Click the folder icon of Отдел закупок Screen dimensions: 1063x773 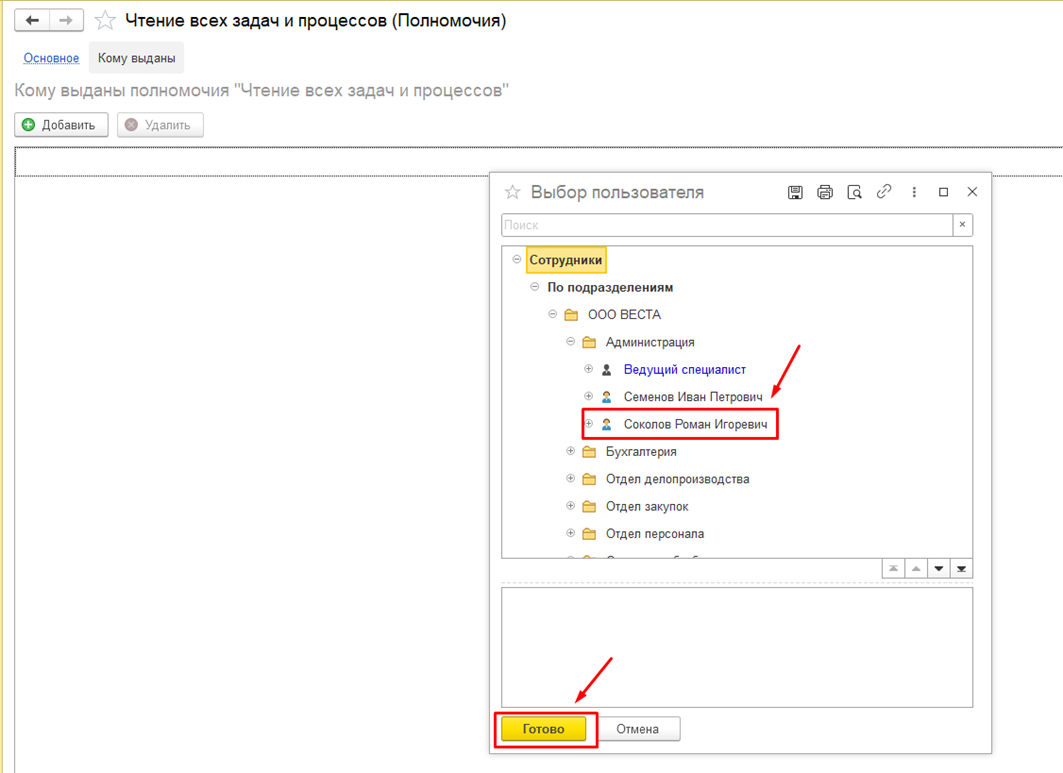[589, 507]
